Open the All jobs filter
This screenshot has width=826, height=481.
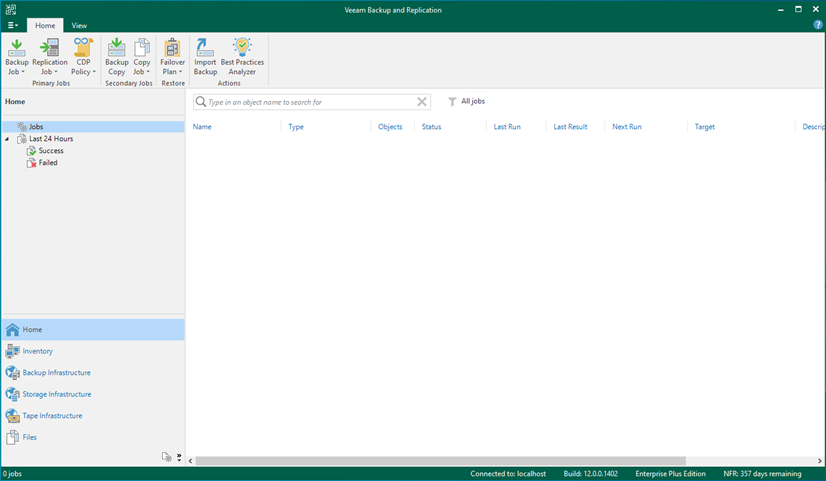tap(466, 101)
